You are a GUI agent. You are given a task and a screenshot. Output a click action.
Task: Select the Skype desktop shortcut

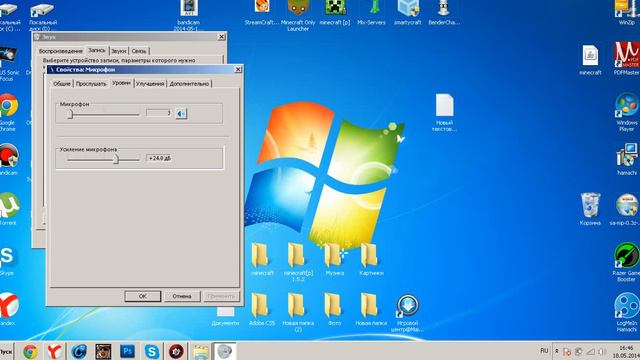pyautogui.click(x=7, y=260)
